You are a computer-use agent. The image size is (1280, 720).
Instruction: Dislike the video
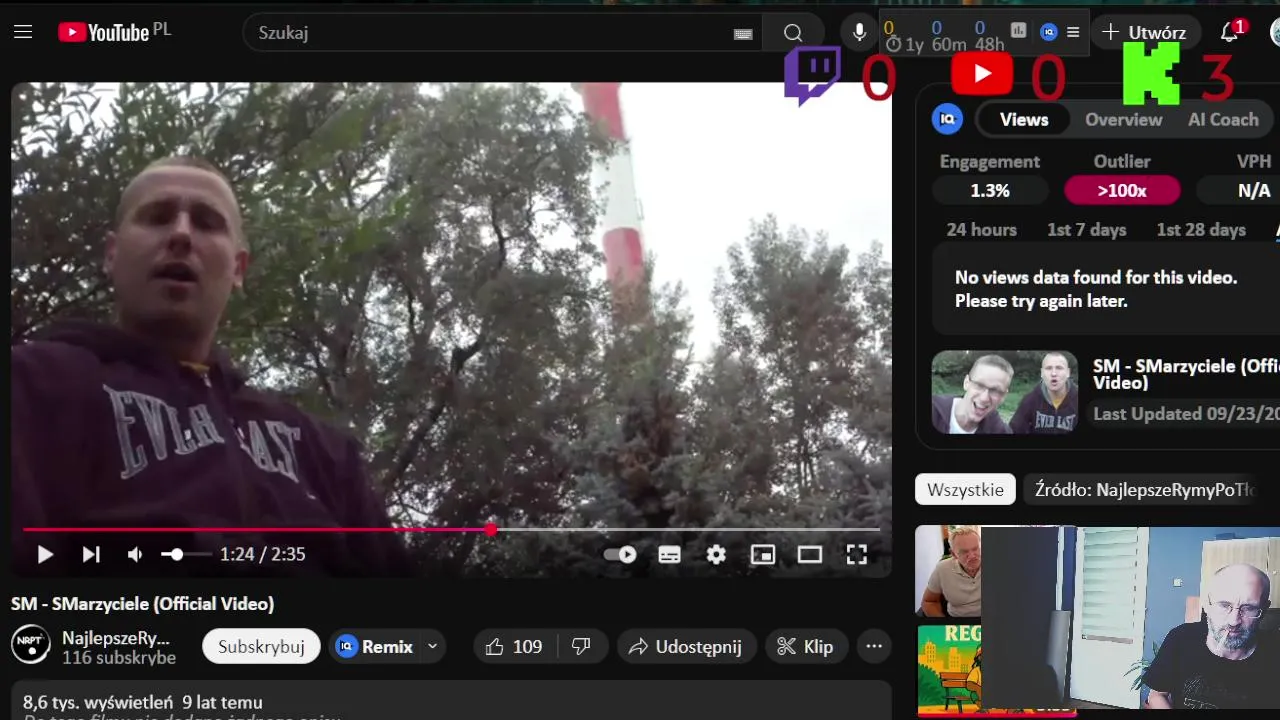581,647
